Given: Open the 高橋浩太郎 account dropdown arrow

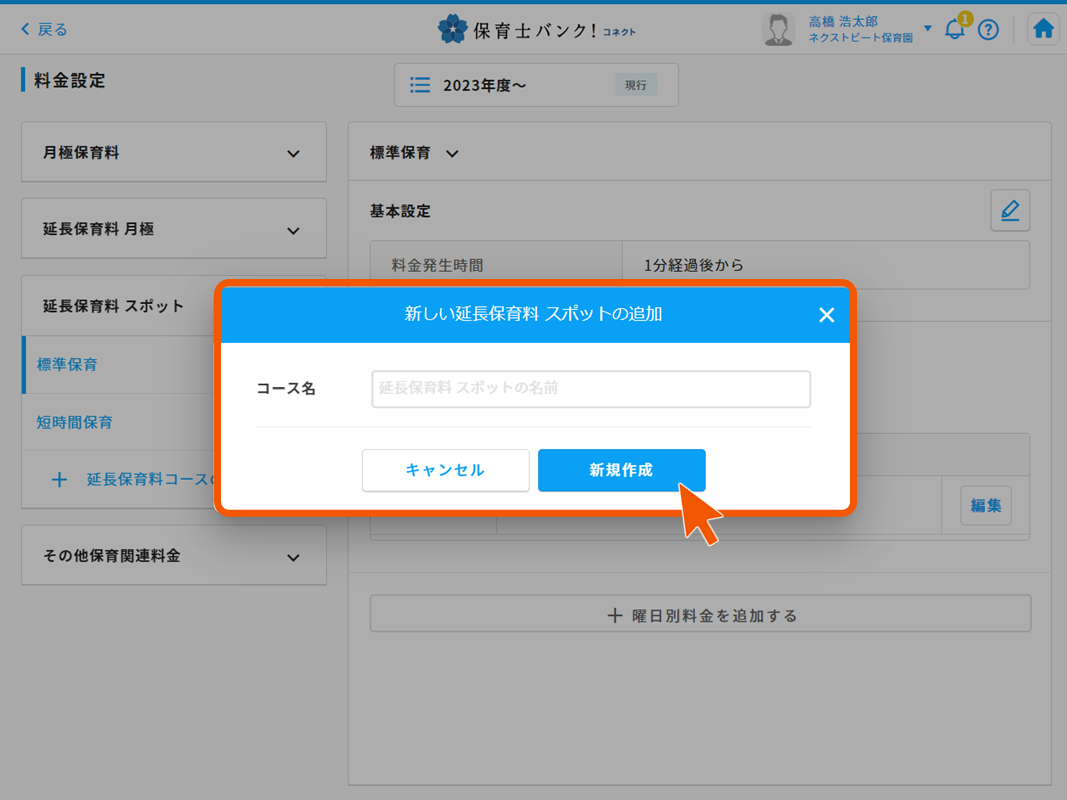Looking at the screenshot, I should click(927, 28).
